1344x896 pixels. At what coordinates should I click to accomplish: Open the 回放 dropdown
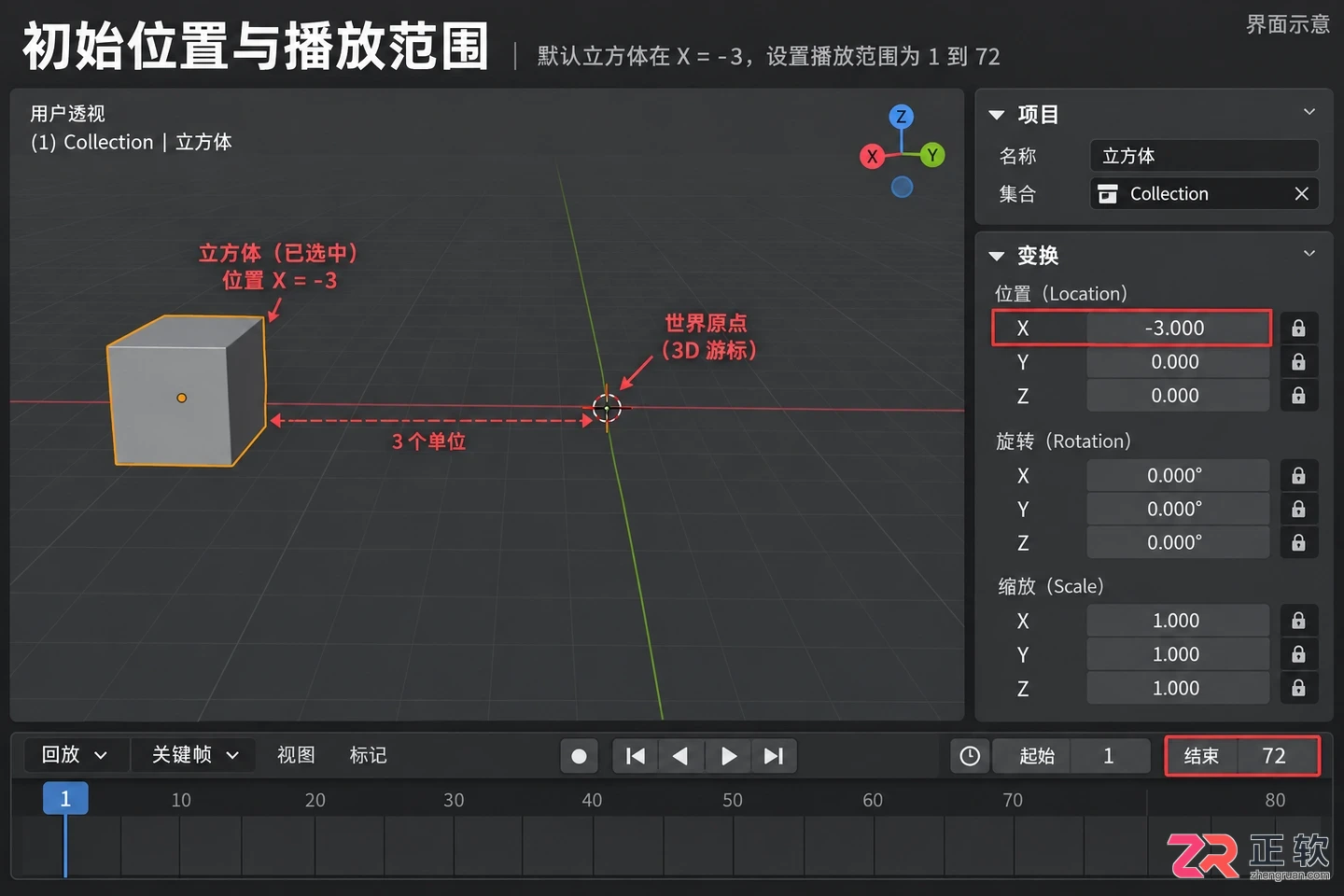75,755
